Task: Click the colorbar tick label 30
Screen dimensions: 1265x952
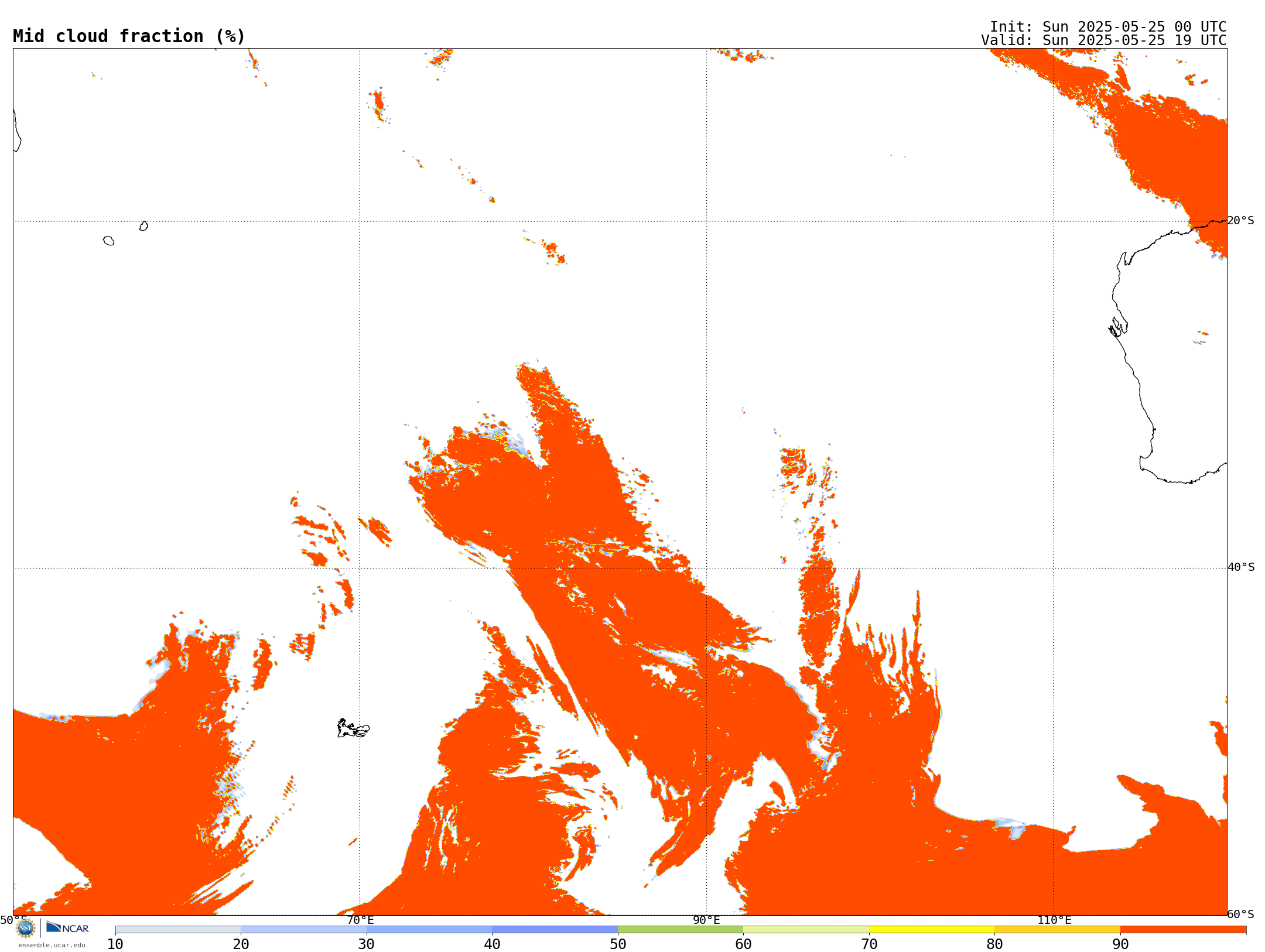Action: [x=367, y=944]
